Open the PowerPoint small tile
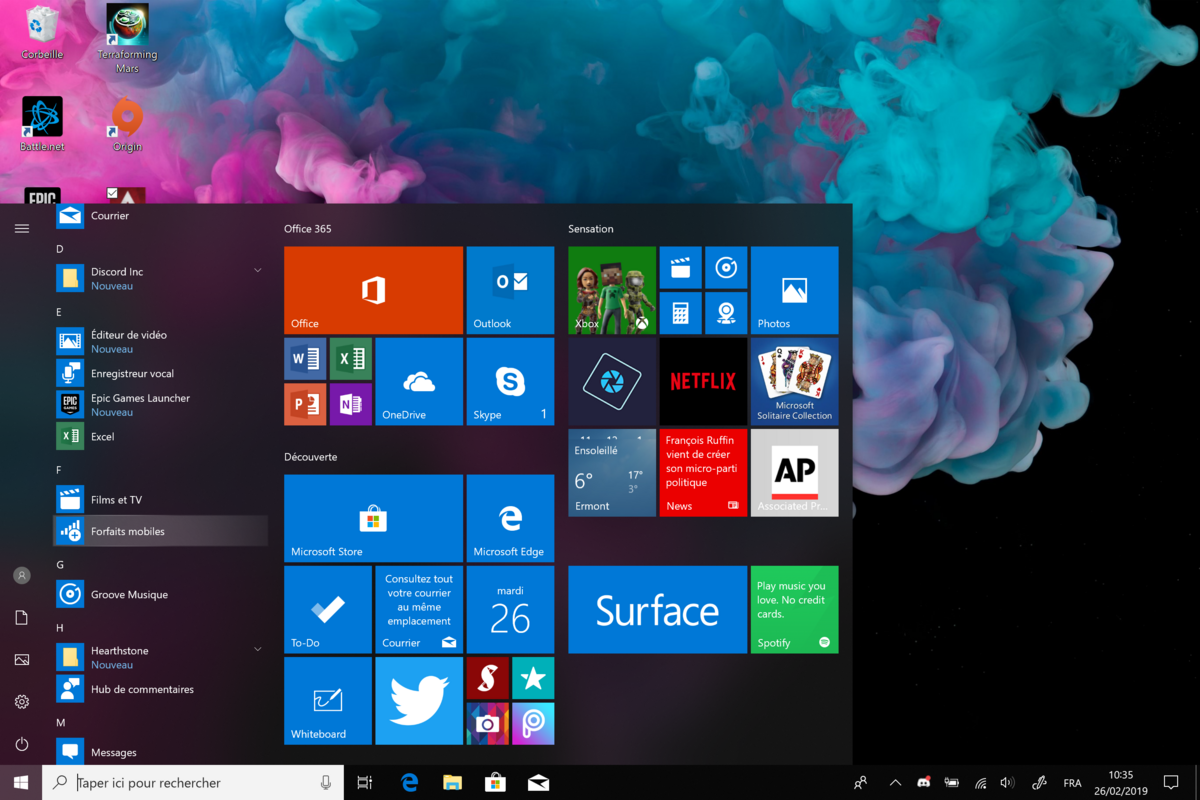This screenshot has width=1200, height=800. (305, 404)
